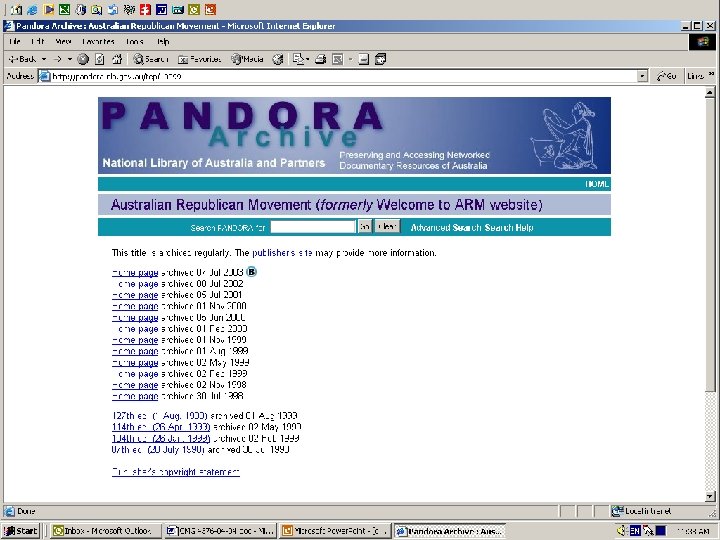Open the Tools menu

point(135,42)
